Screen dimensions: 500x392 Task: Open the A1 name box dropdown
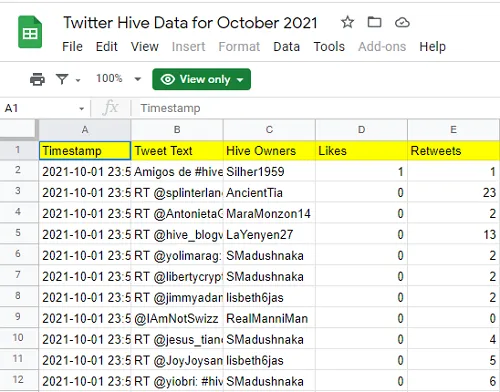[x=81, y=109]
